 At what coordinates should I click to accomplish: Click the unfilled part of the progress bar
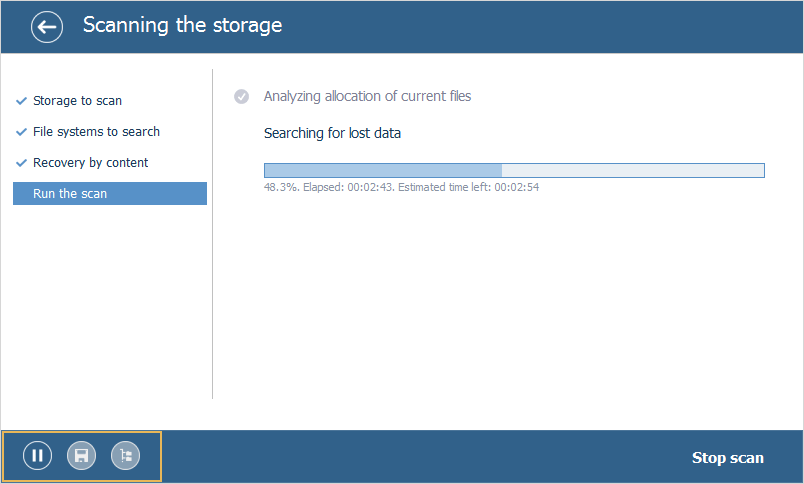(632, 170)
